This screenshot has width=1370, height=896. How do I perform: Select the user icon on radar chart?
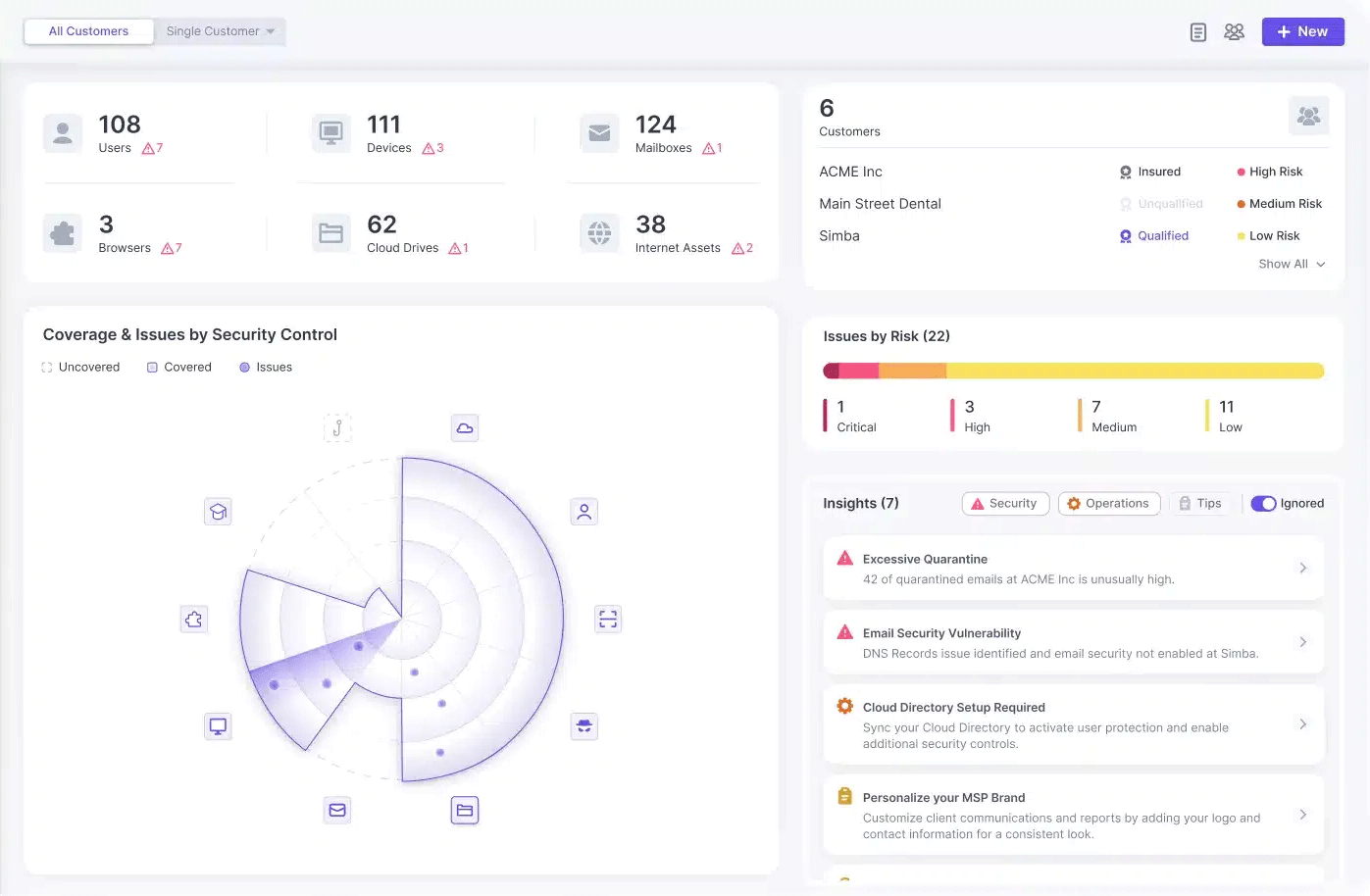pos(584,512)
